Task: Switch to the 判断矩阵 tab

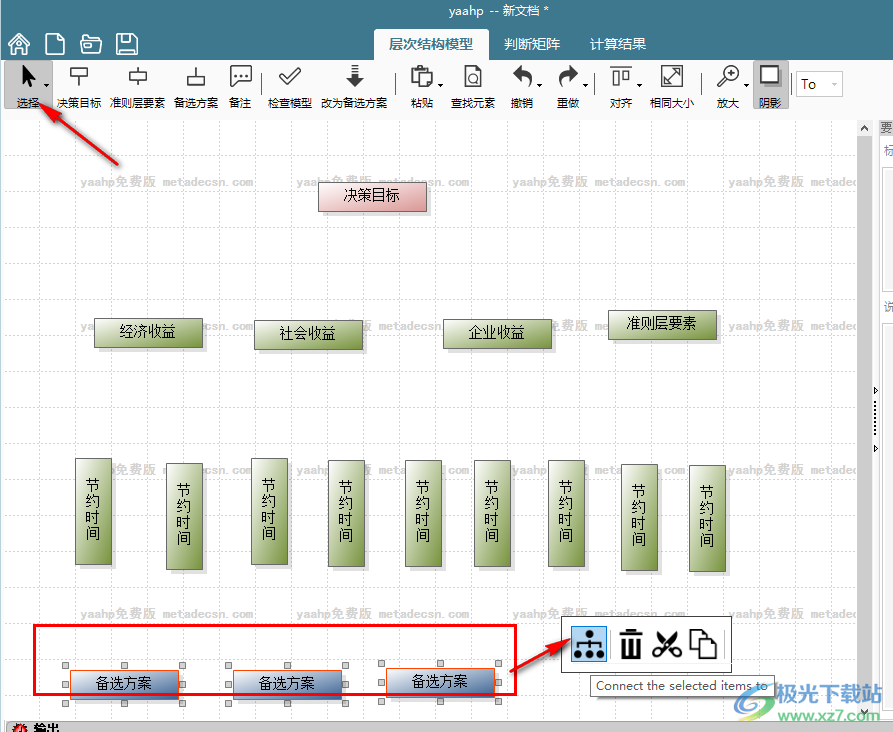Action: point(532,43)
